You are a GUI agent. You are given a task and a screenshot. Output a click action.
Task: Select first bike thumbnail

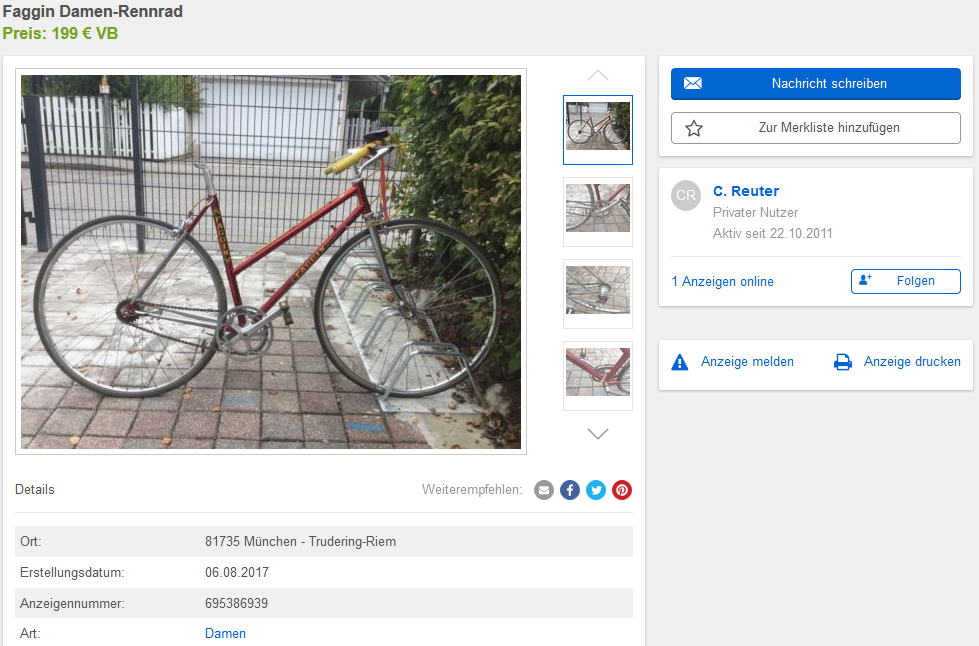pyautogui.click(x=598, y=130)
